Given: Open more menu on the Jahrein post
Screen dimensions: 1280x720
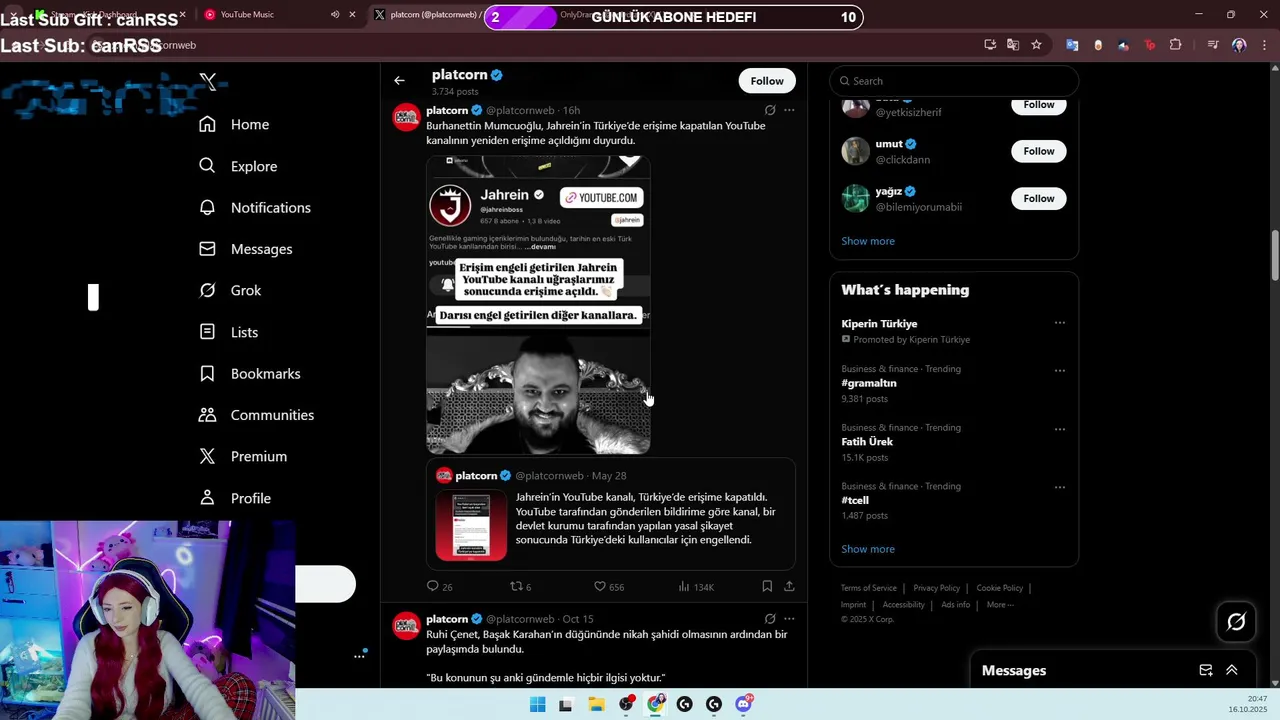Looking at the screenshot, I should pyautogui.click(x=789, y=110).
